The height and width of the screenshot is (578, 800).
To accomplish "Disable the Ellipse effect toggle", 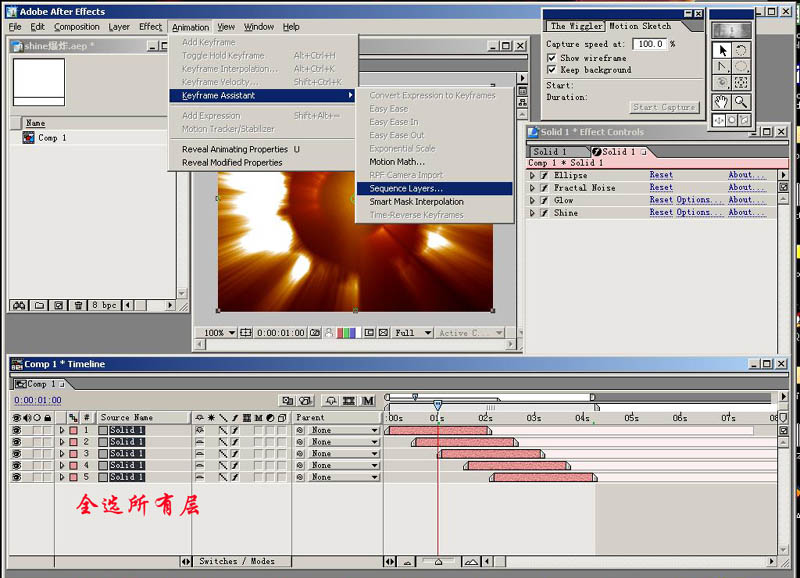I will [x=544, y=175].
